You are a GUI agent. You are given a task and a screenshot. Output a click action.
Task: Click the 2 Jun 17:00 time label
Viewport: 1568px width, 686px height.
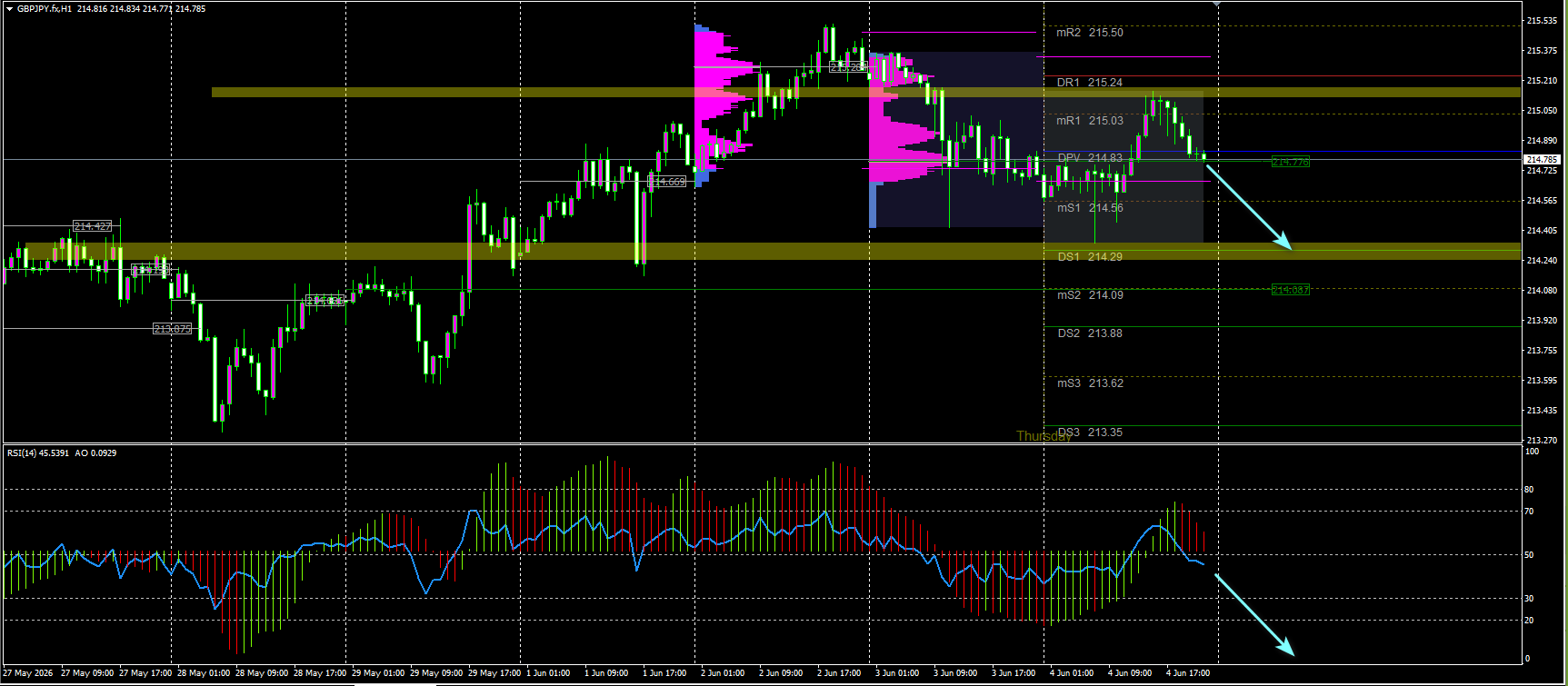click(x=839, y=673)
